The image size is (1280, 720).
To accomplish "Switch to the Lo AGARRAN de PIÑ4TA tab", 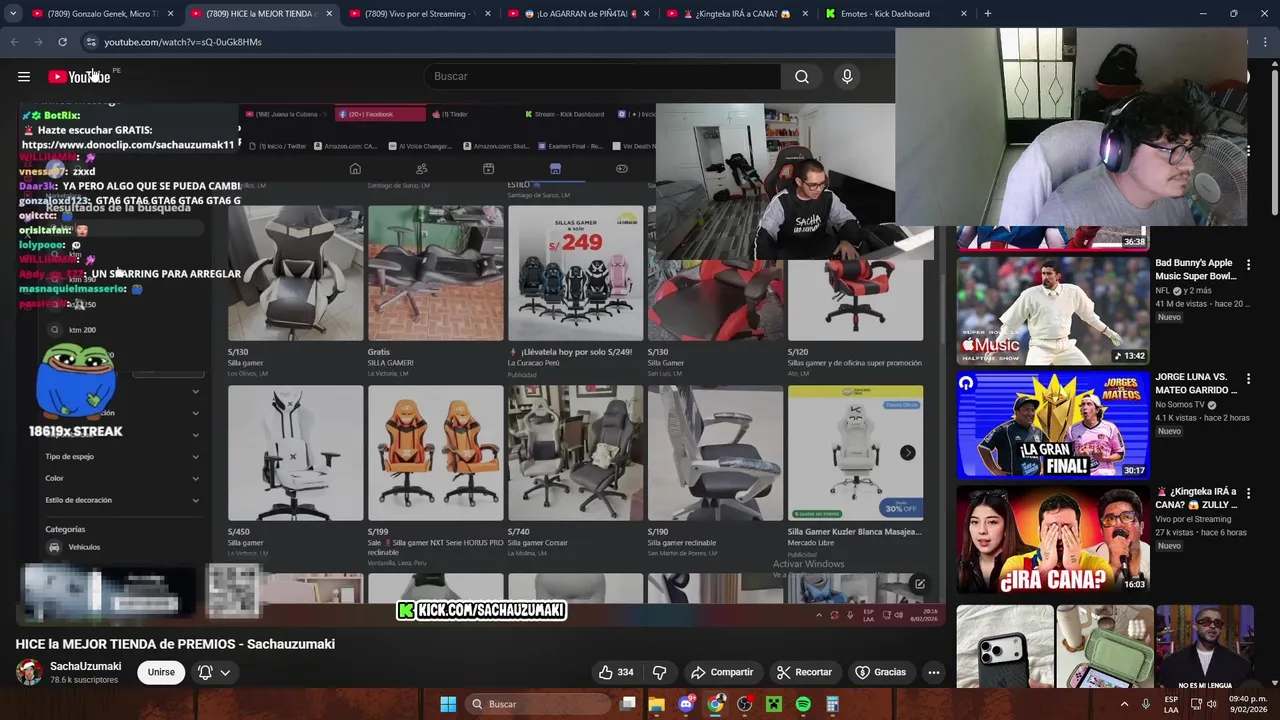I will click(x=579, y=14).
